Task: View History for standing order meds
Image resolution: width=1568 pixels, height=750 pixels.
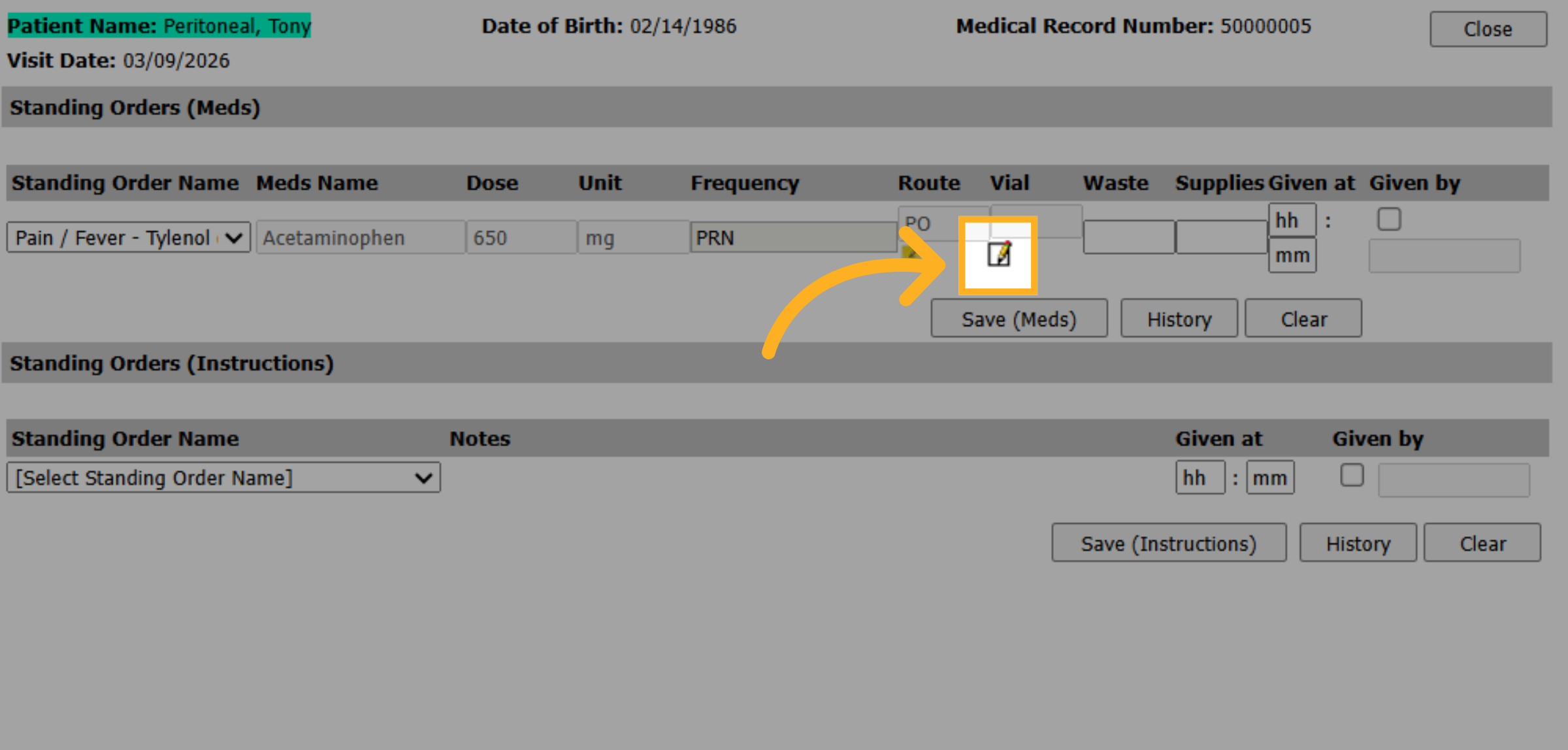Action: (x=1179, y=319)
